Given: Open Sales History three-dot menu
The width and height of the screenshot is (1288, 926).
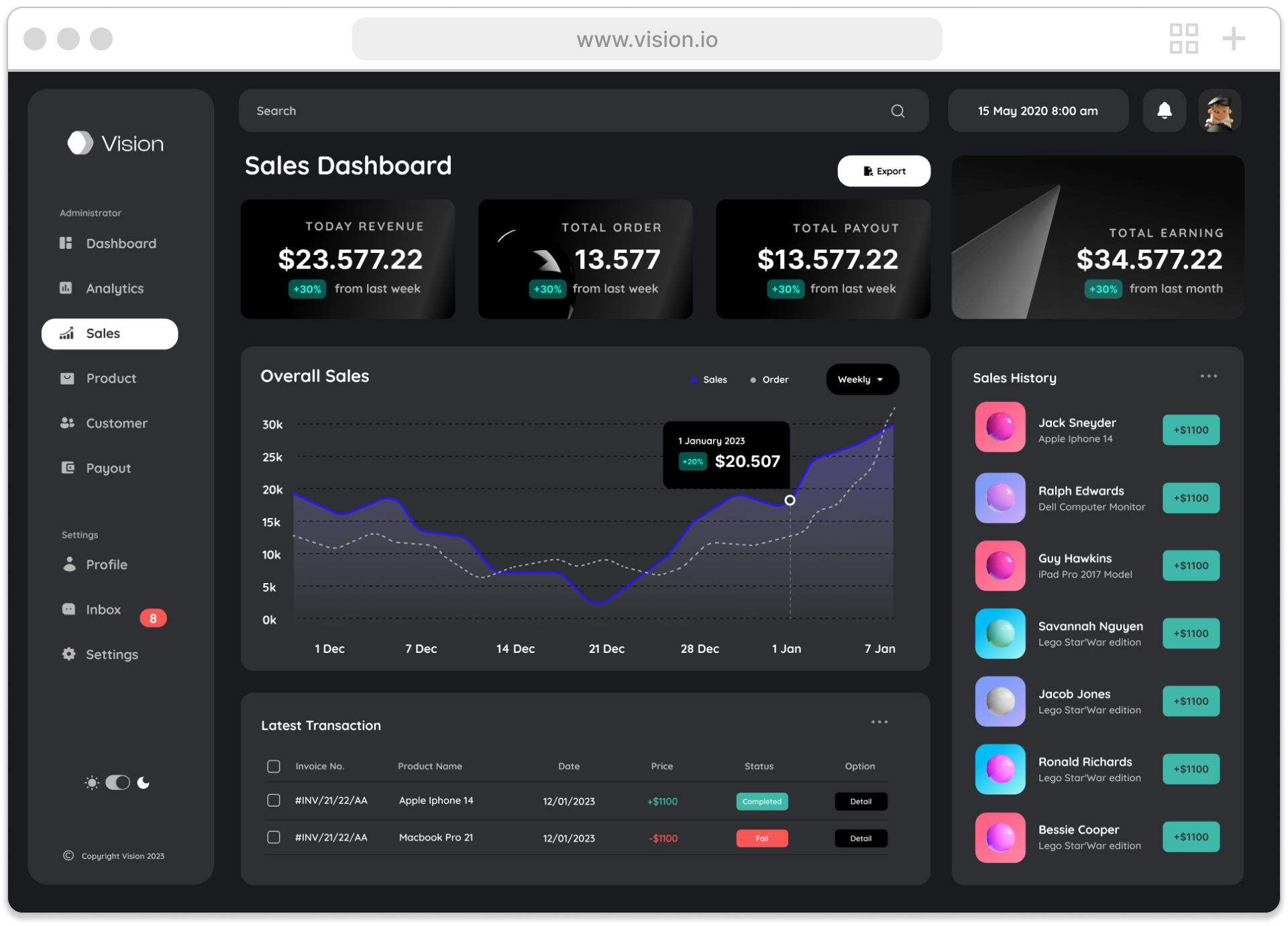Looking at the screenshot, I should click(1208, 376).
